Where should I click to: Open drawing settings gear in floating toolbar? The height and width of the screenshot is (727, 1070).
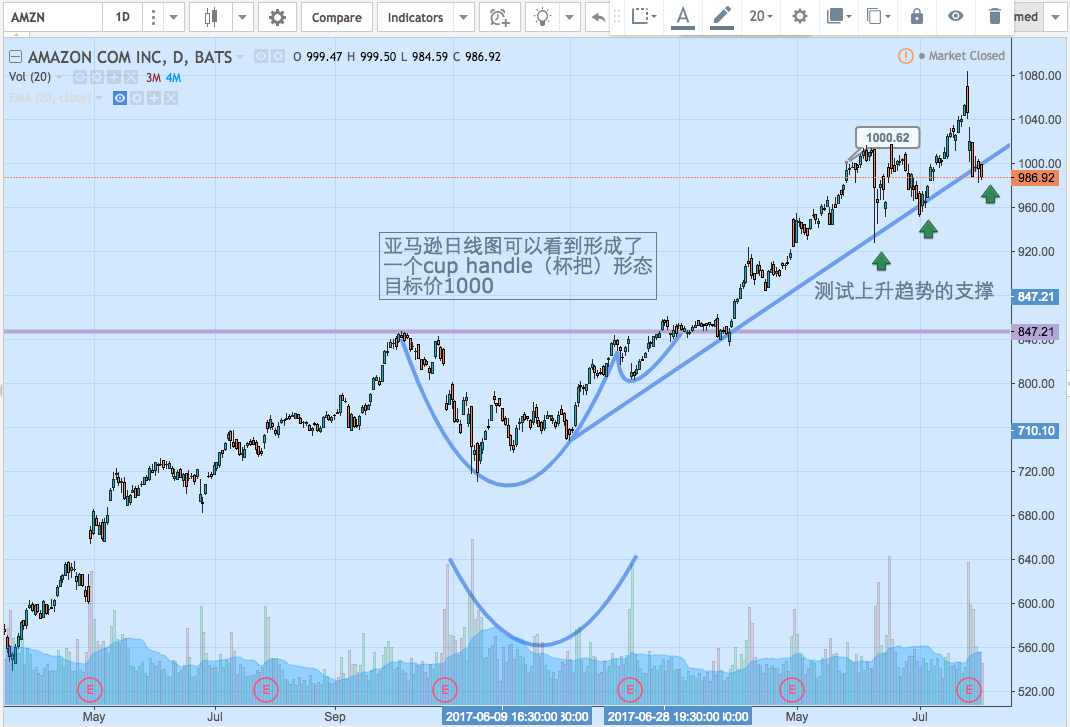[799, 16]
